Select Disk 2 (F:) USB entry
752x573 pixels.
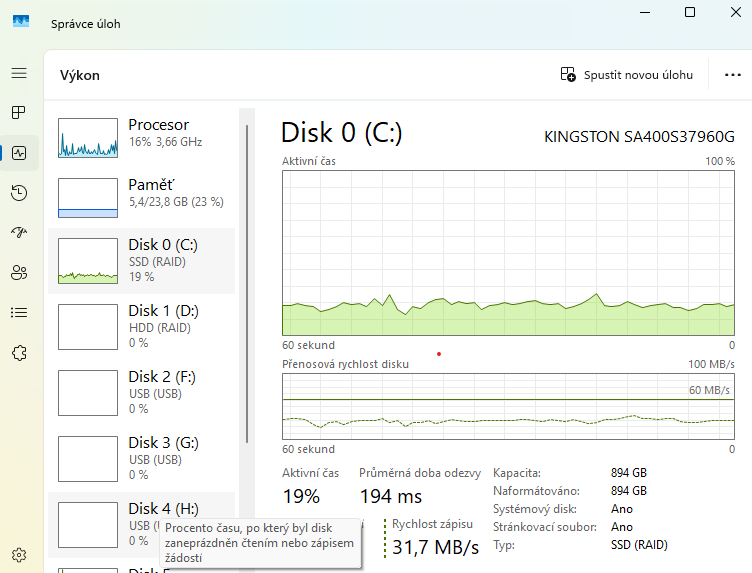click(x=160, y=392)
